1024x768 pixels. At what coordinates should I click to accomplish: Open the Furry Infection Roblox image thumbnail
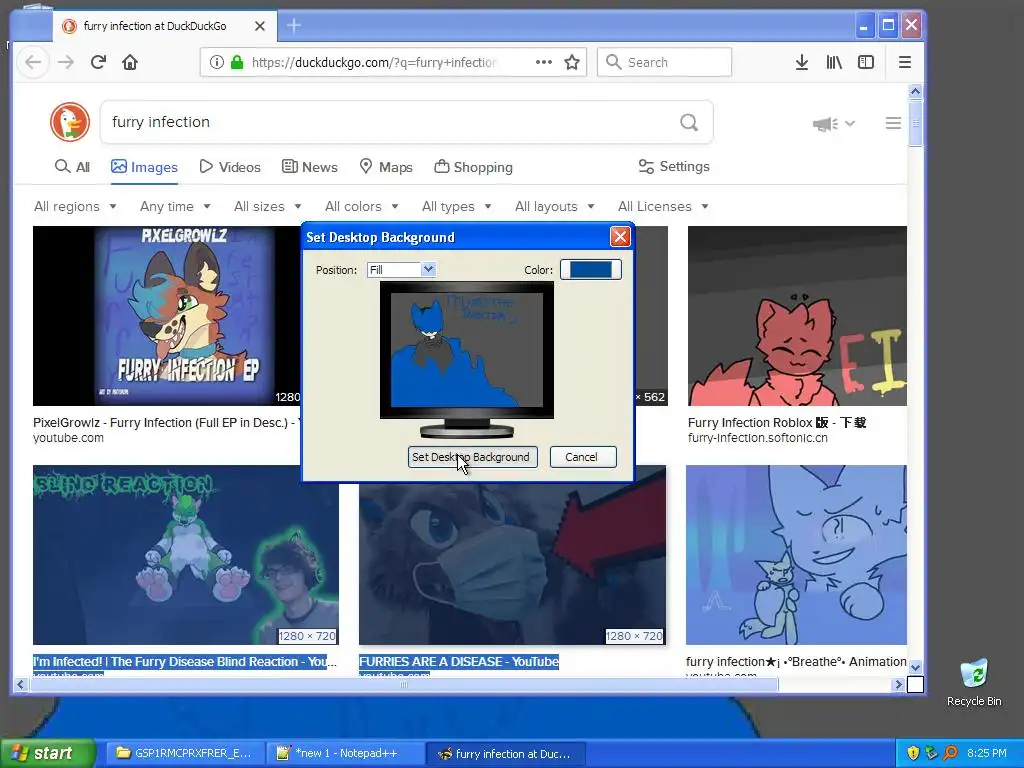click(x=797, y=316)
